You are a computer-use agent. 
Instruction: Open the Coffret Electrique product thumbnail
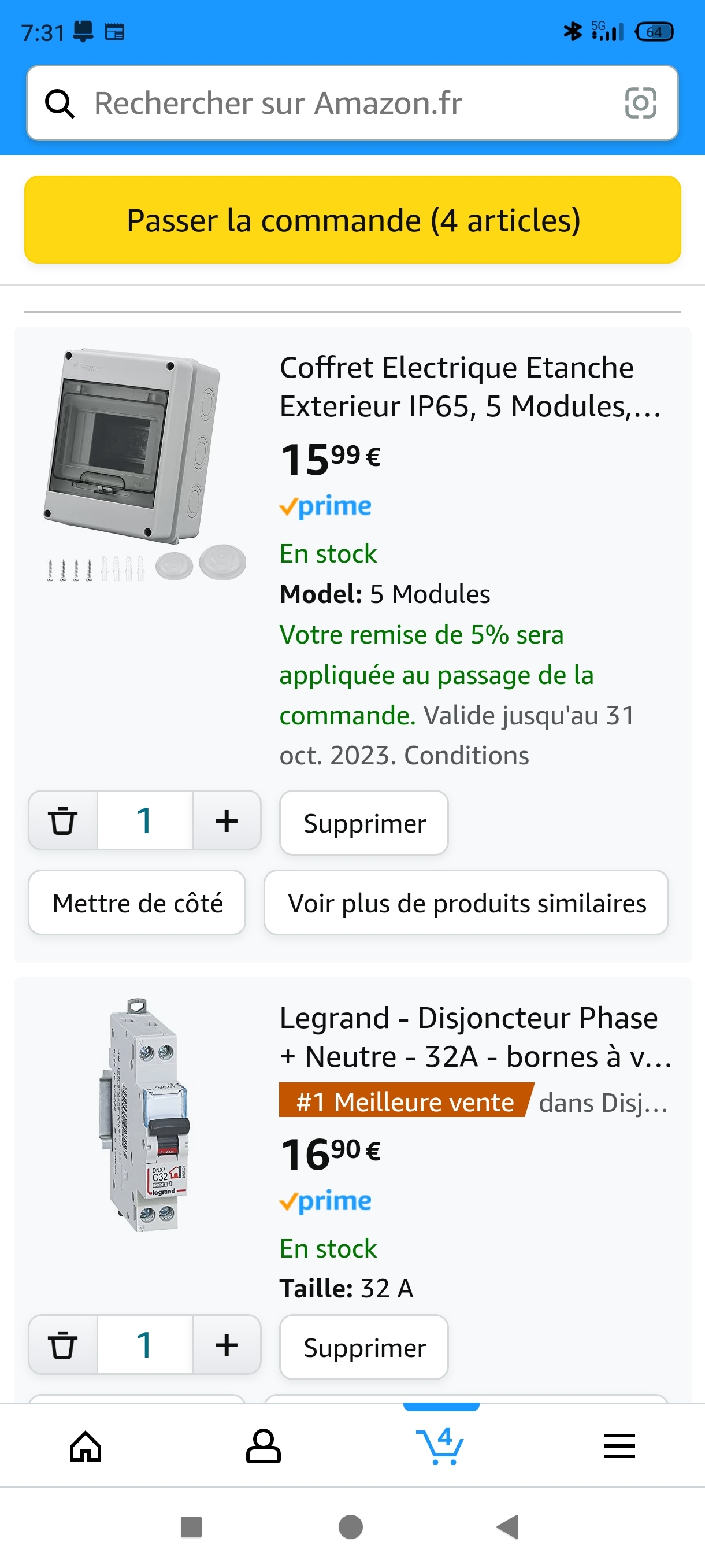(145, 465)
